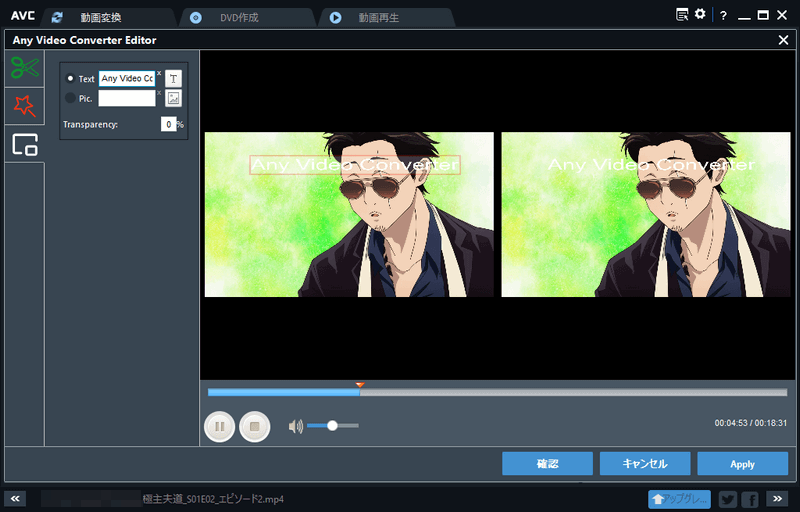Click the playback progress bar
Screen dimensions: 800x512
click(x=497, y=393)
